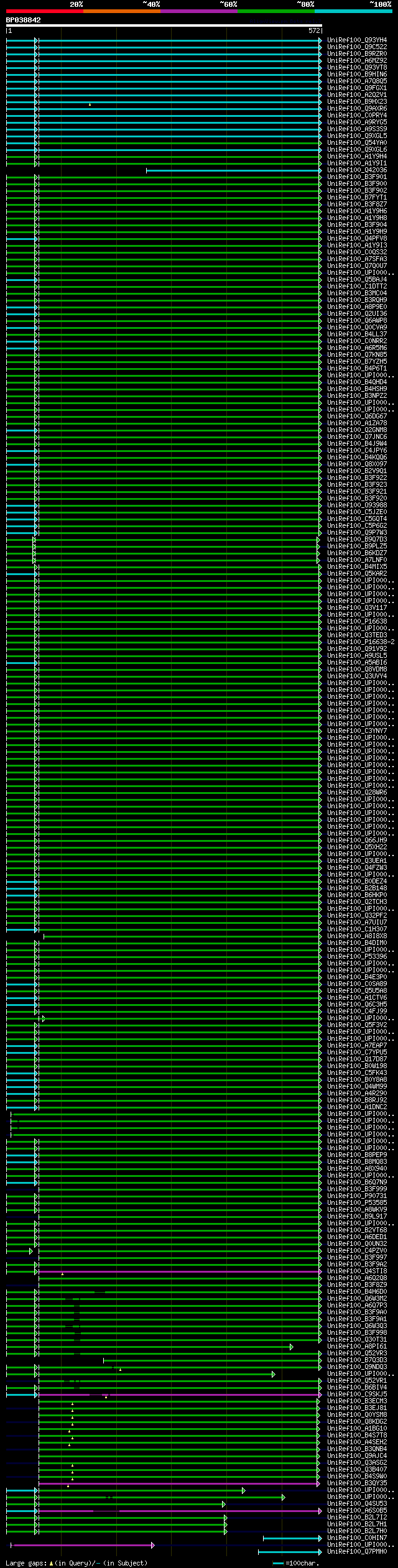Viewport: 398px width, 1568px height.
Task: Select label UniRef100_Q4STI8
Action: tap(357, 1272)
